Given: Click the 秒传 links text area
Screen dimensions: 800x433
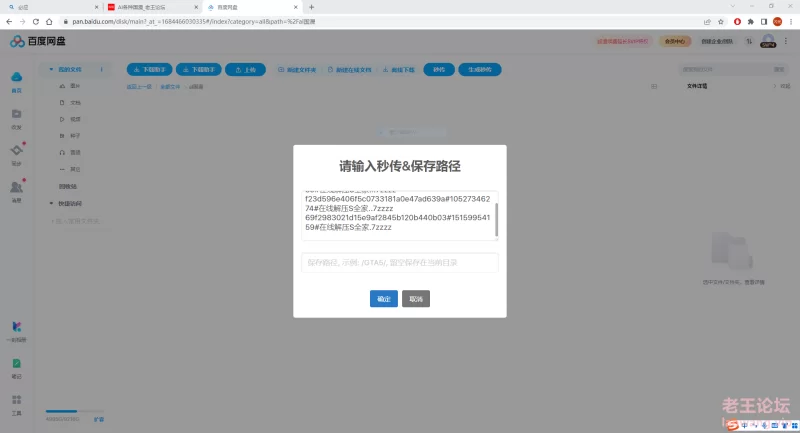Looking at the screenshot, I should (399, 216).
